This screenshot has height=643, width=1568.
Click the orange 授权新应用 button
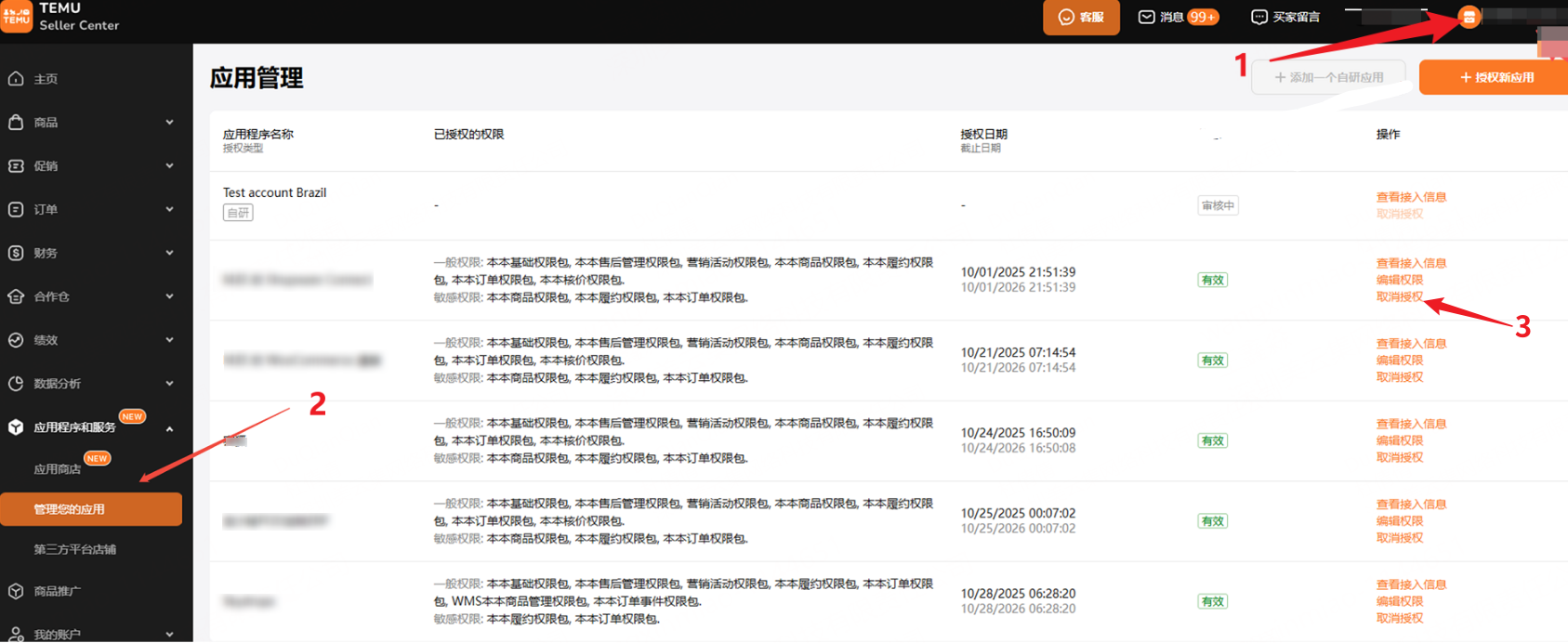point(1496,77)
